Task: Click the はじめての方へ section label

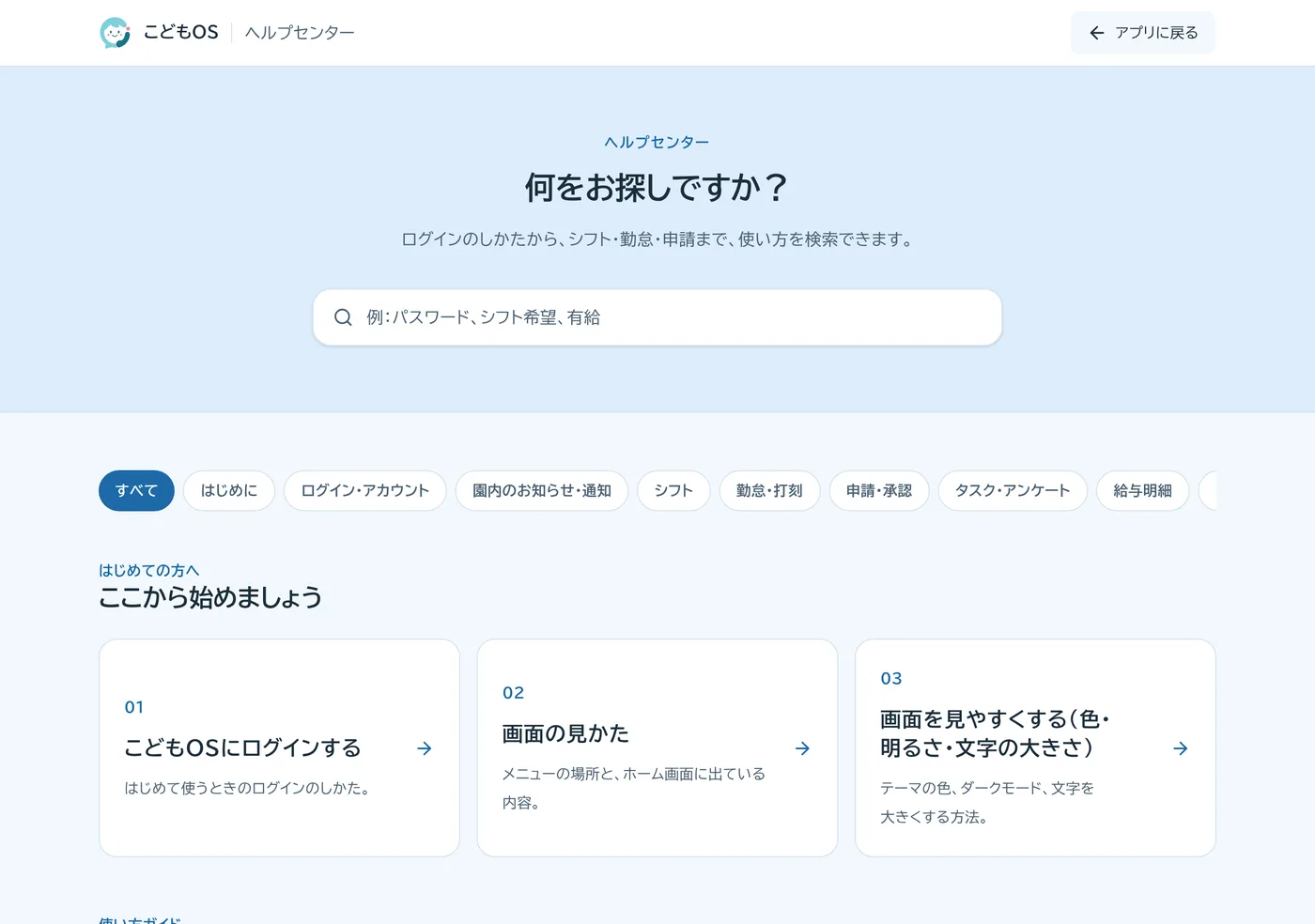Action: 149,570
